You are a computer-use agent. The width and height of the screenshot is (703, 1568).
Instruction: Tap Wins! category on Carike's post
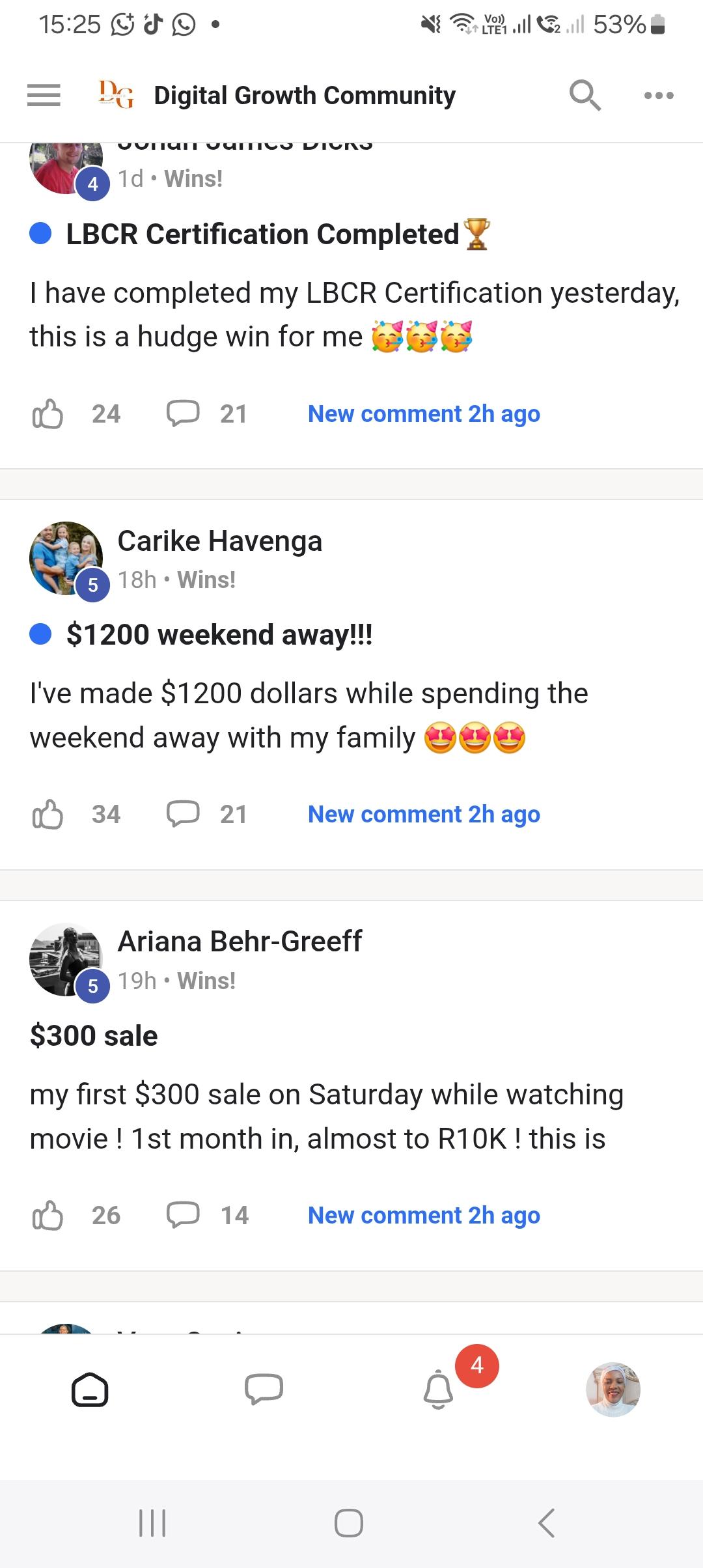pos(206,580)
